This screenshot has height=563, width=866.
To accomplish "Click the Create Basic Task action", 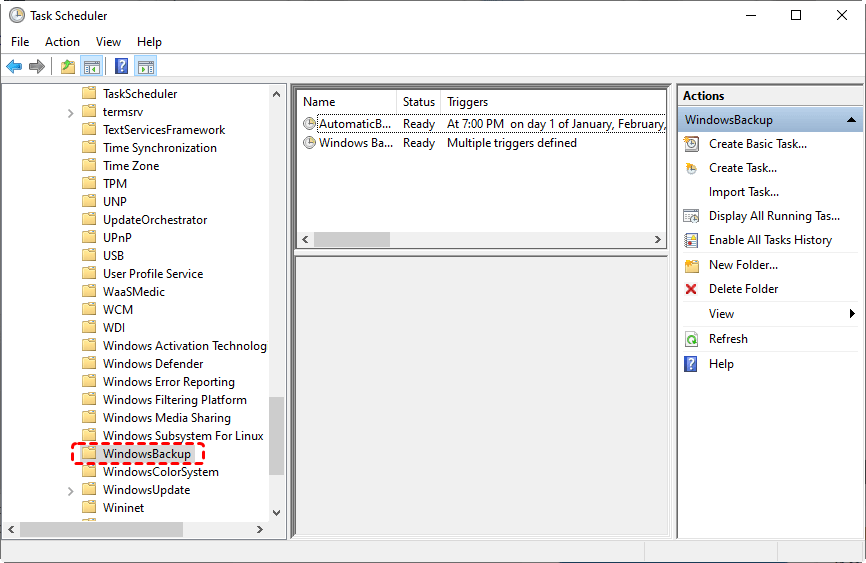I will pos(757,144).
